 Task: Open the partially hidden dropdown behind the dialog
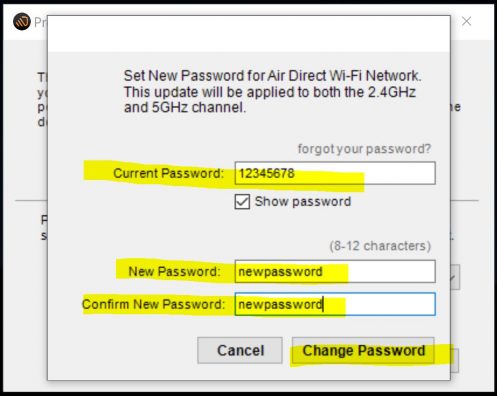(455, 277)
